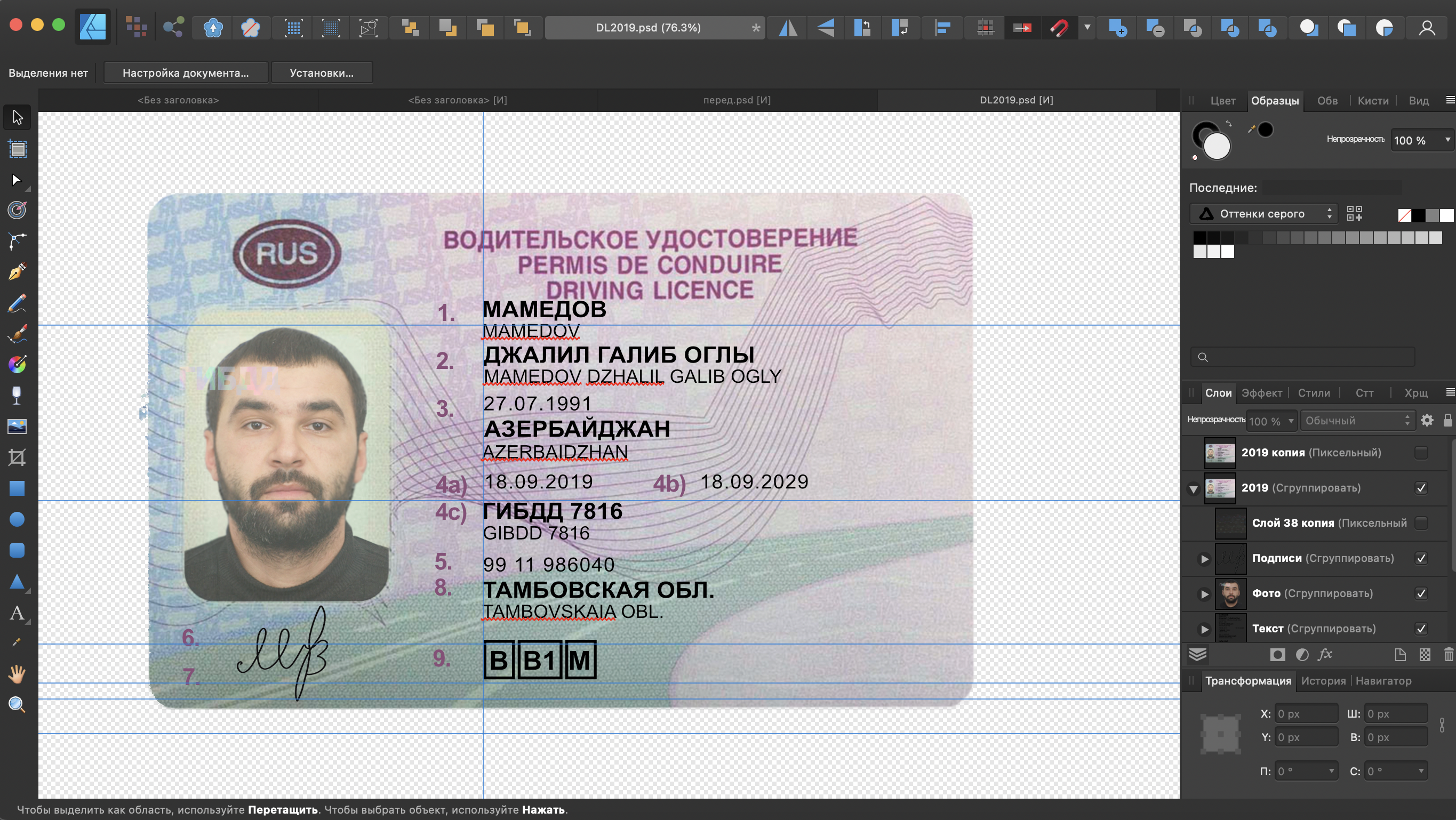Viewport: 1456px width, 820px height.
Task: Switch to the История tab
Action: (x=1323, y=681)
